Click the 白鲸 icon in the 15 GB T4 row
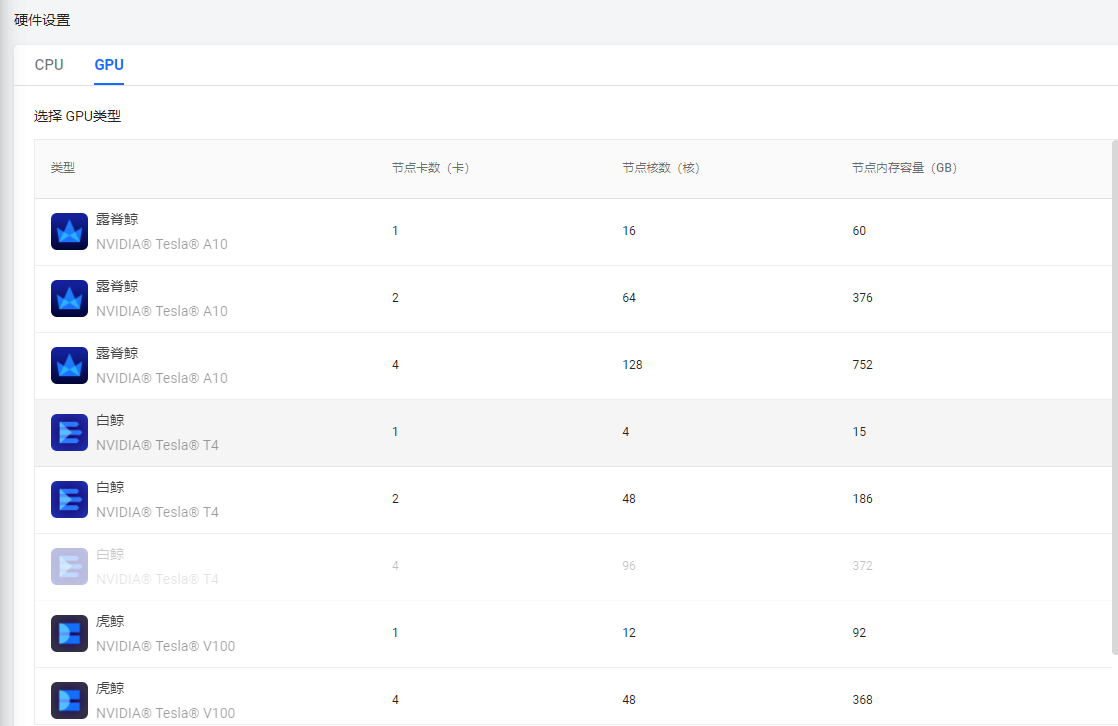1118x726 pixels. (69, 433)
